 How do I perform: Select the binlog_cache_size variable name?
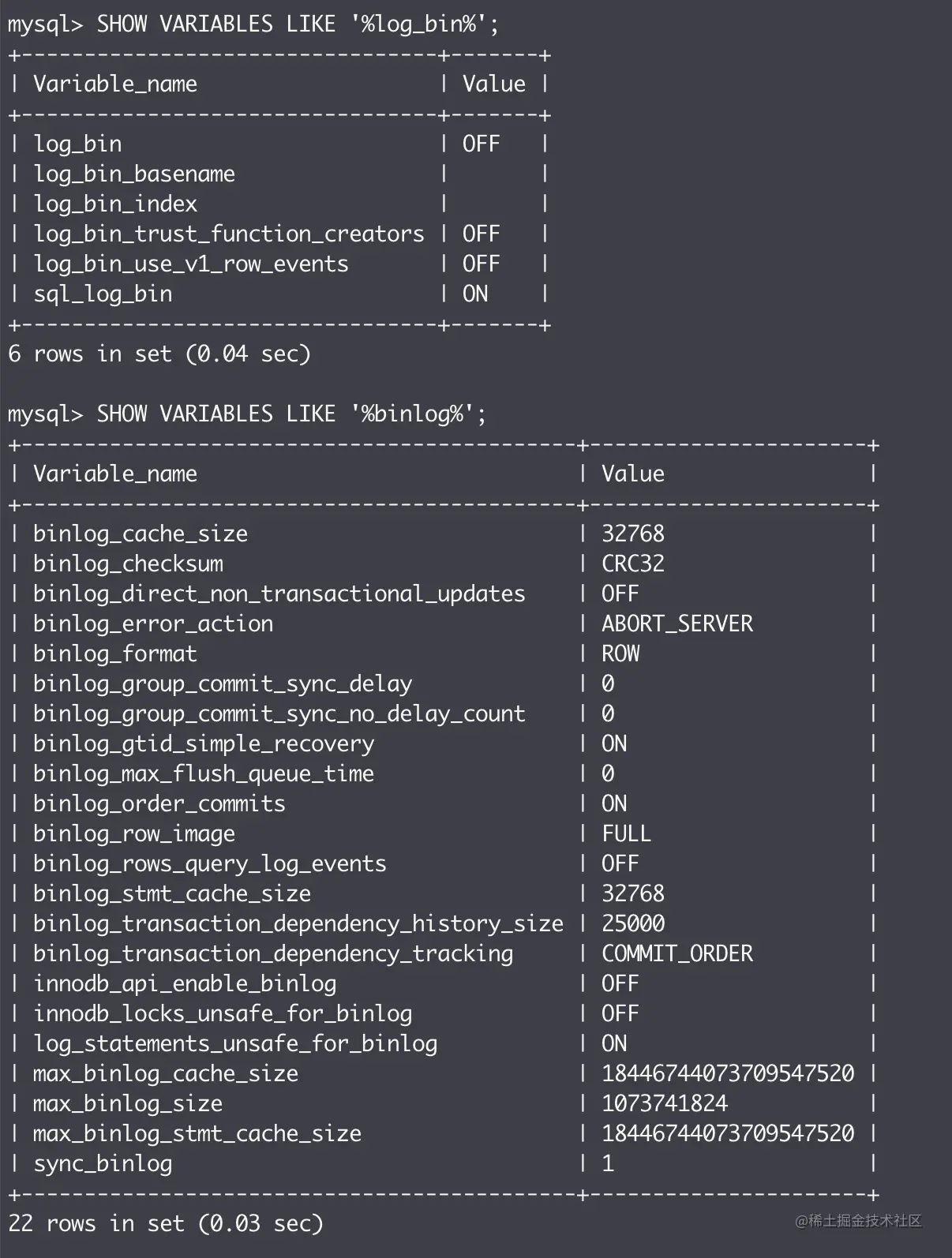pos(141,534)
